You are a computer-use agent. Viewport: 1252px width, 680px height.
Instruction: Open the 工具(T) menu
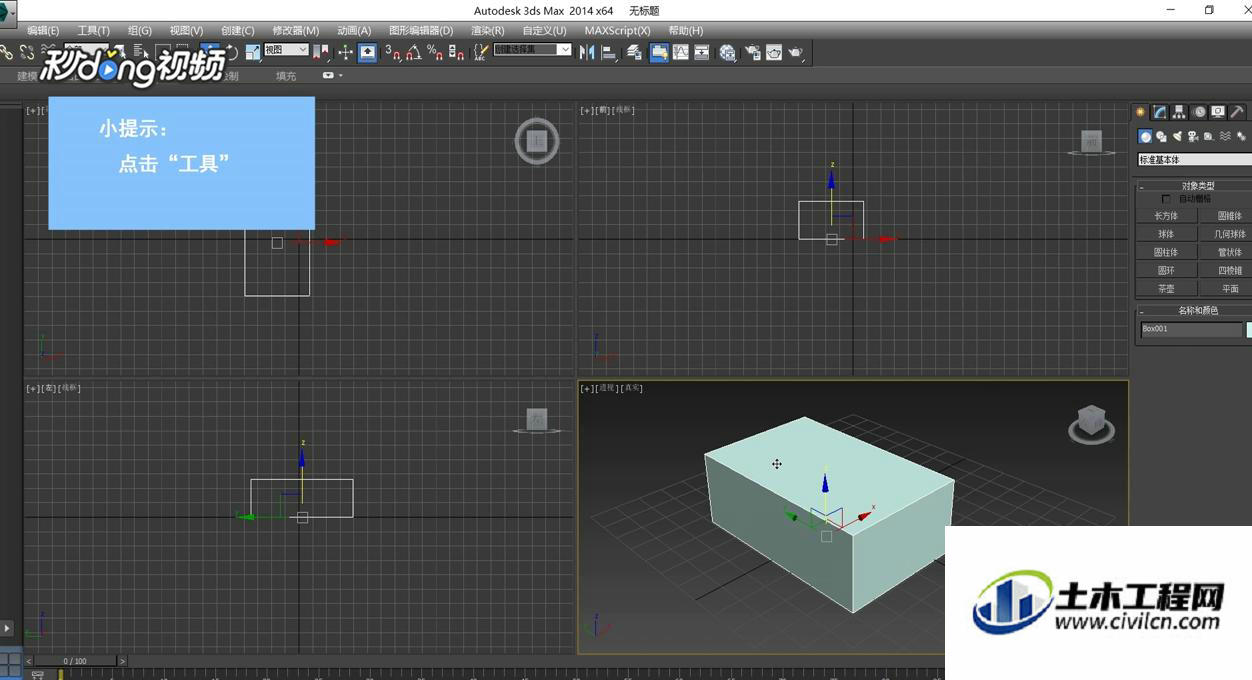coord(93,31)
